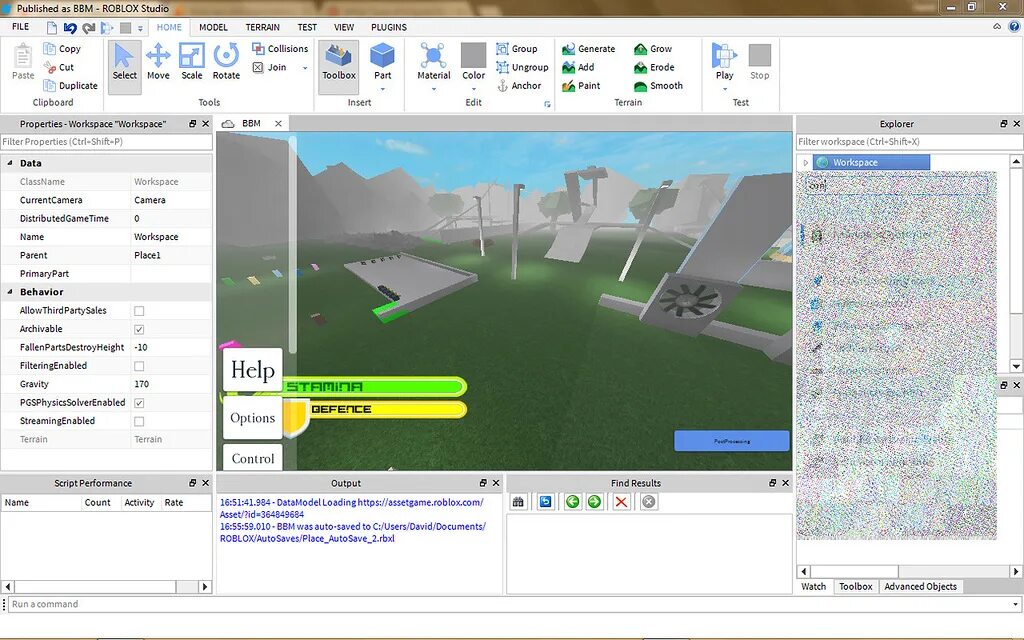Choose the Scale tool
The image size is (1024, 640).
[191, 63]
